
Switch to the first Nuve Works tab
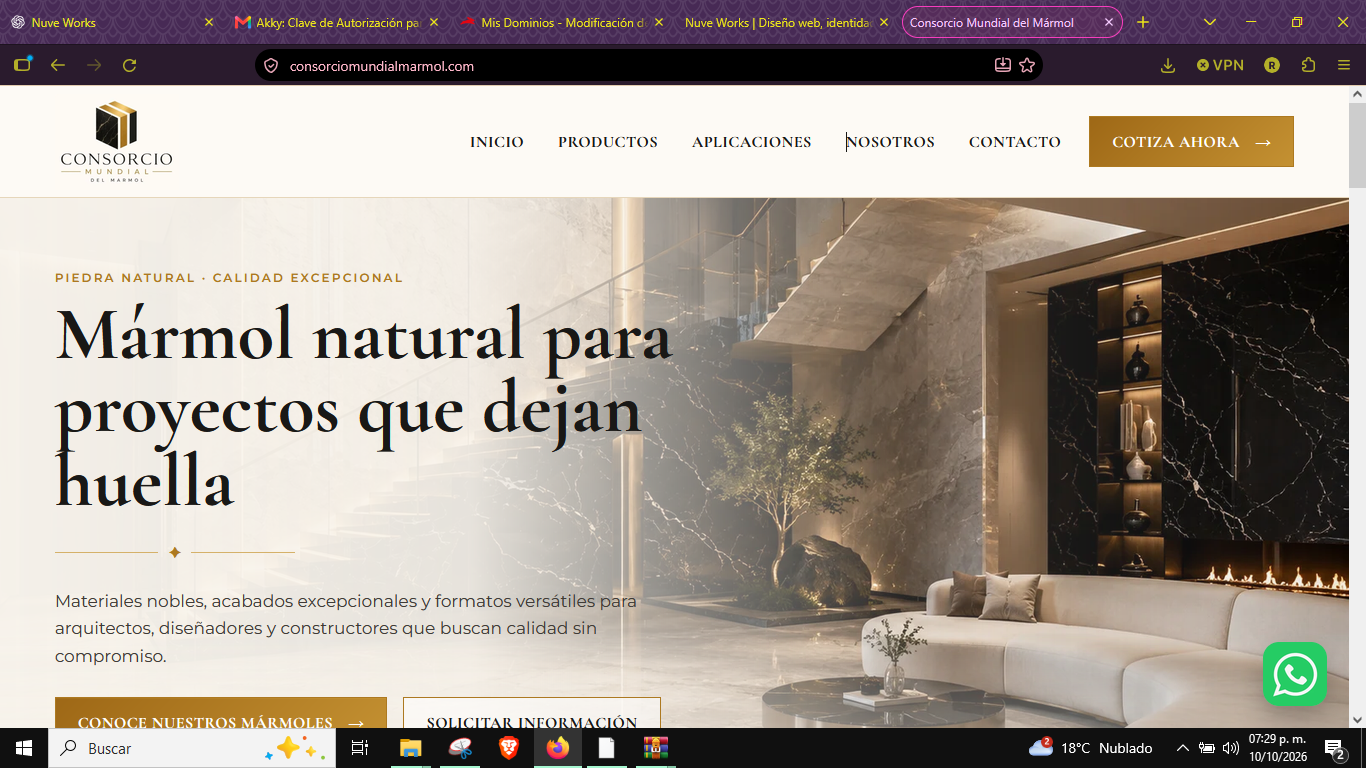[113, 22]
